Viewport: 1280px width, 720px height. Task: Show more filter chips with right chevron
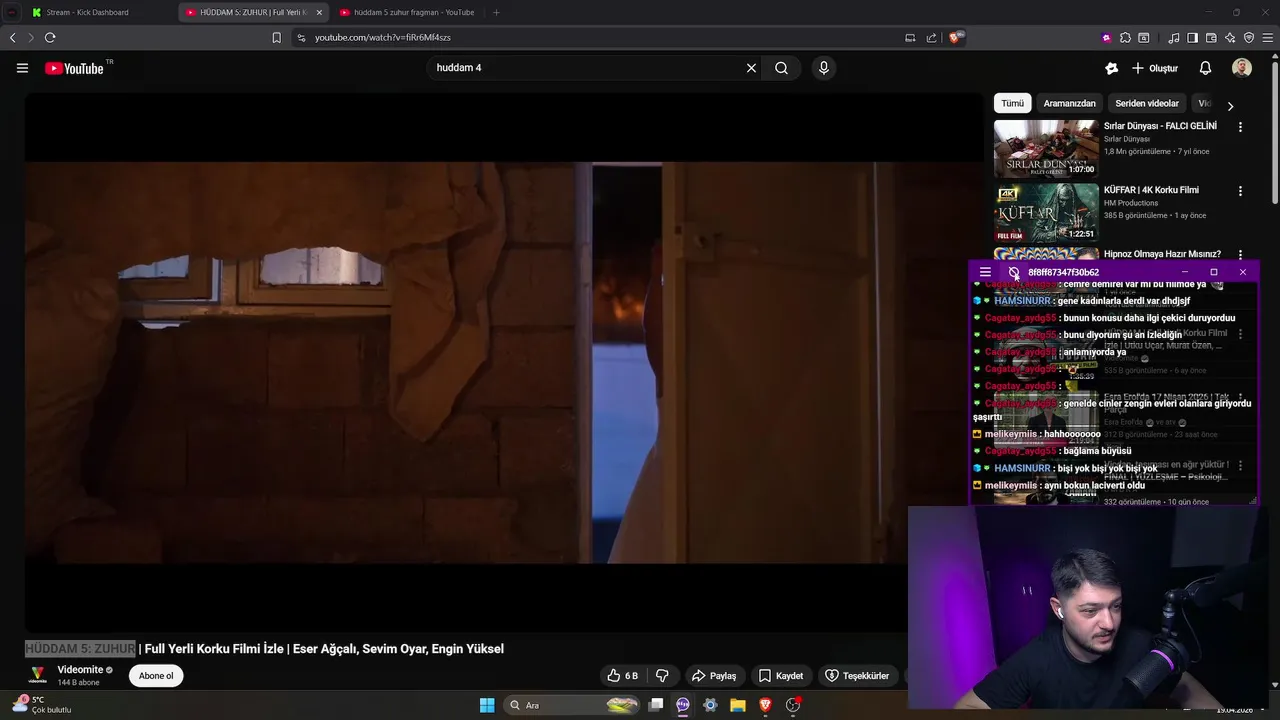pos(1230,105)
